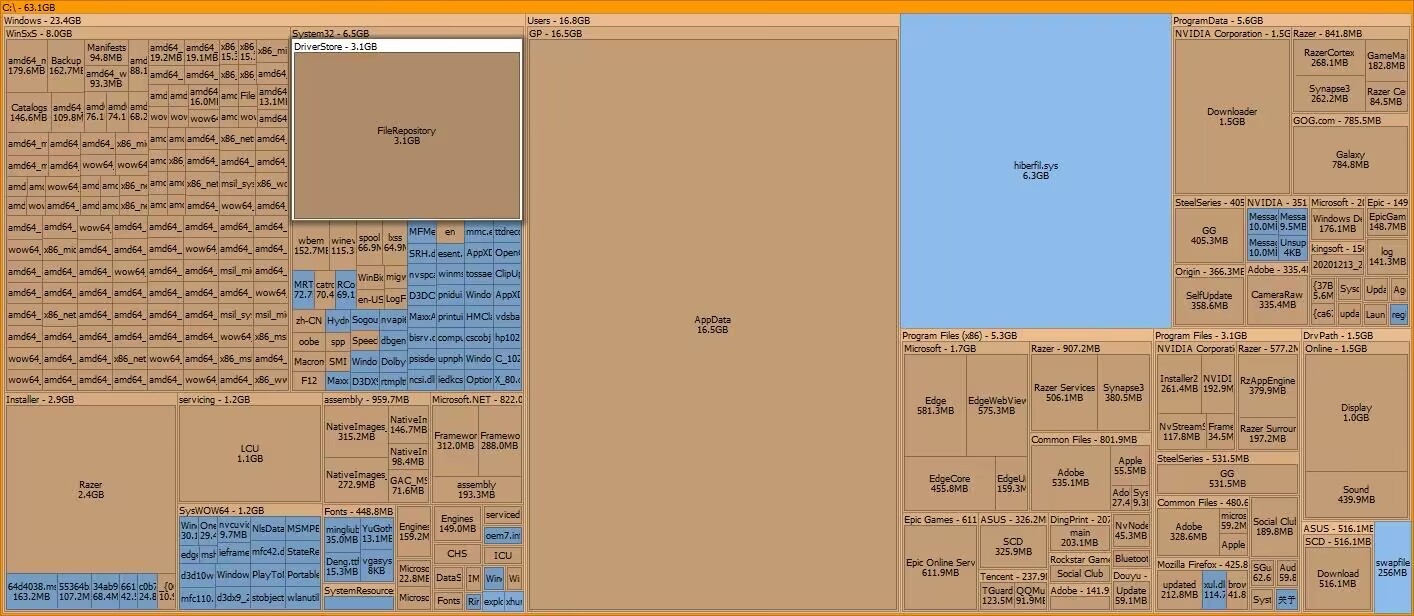Select the Display 1.0GB block
This screenshot has height=616, width=1414.
tap(1356, 412)
